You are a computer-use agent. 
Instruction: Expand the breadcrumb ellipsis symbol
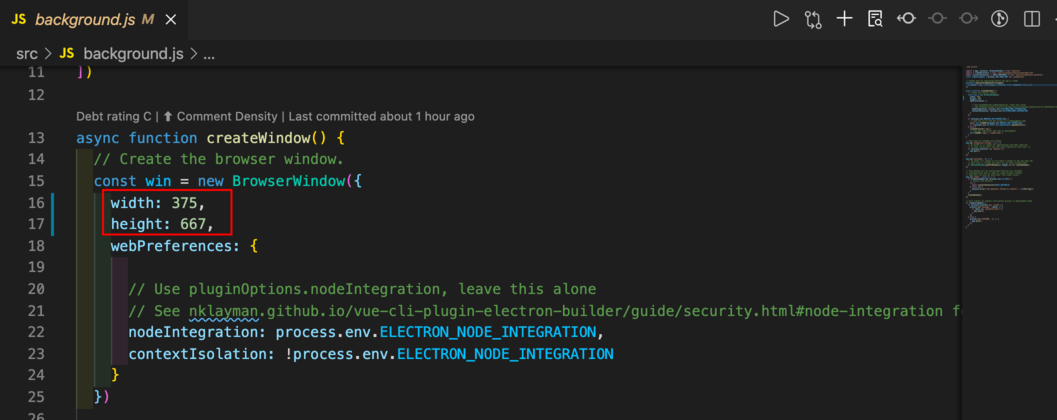[x=209, y=54]
